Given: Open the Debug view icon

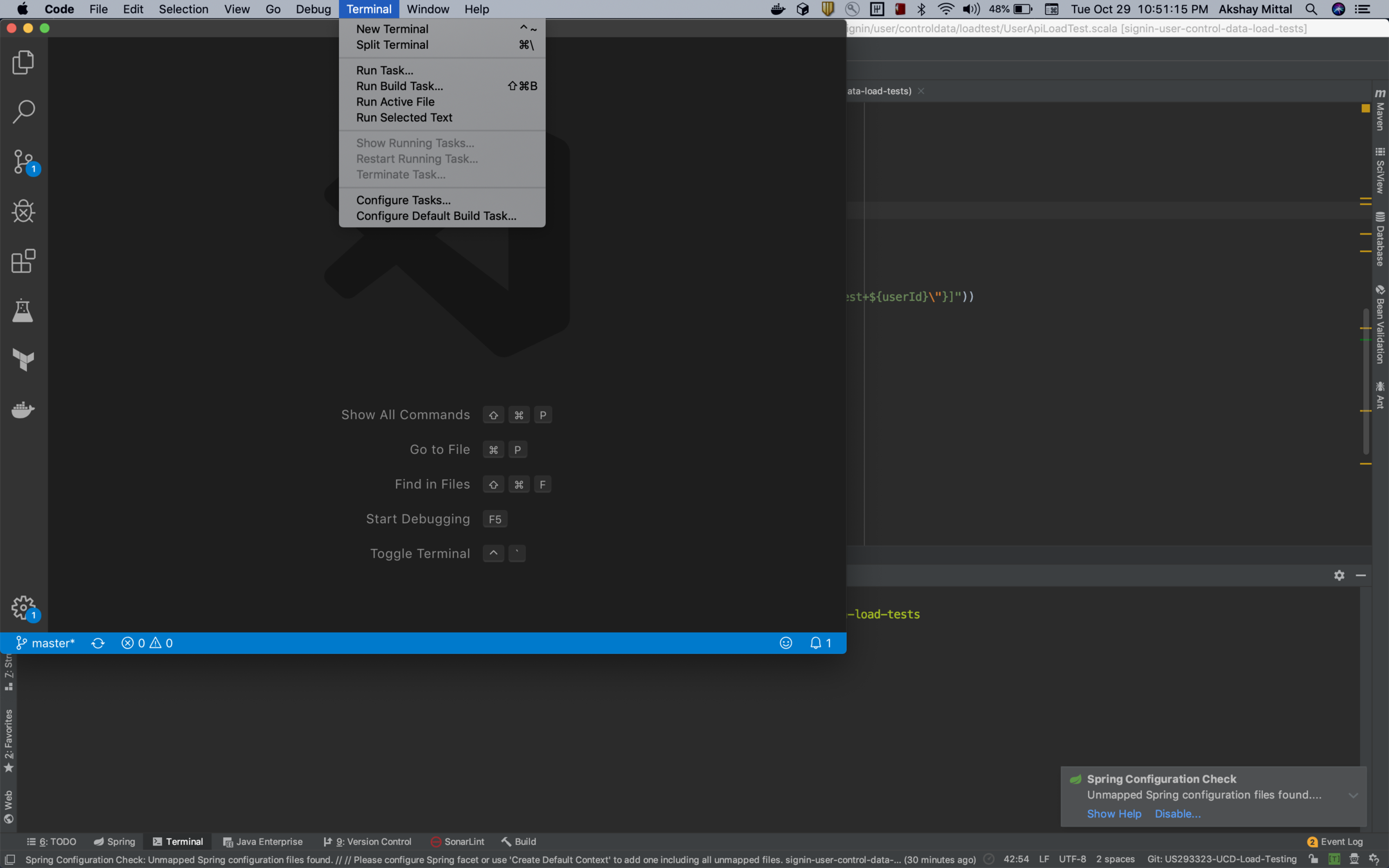Looking at the screenshot, I should click(23, 212).
